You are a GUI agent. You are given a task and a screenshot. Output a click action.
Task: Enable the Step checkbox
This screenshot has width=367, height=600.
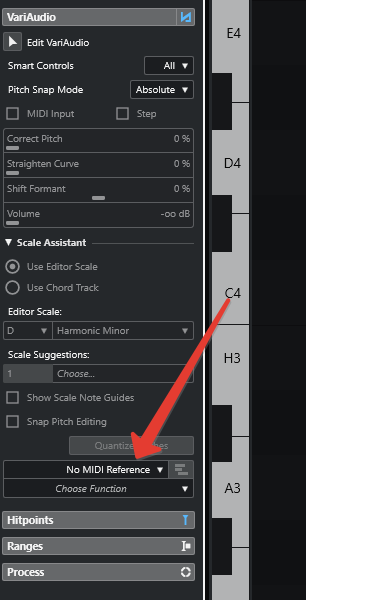click(x=122, y=114)
